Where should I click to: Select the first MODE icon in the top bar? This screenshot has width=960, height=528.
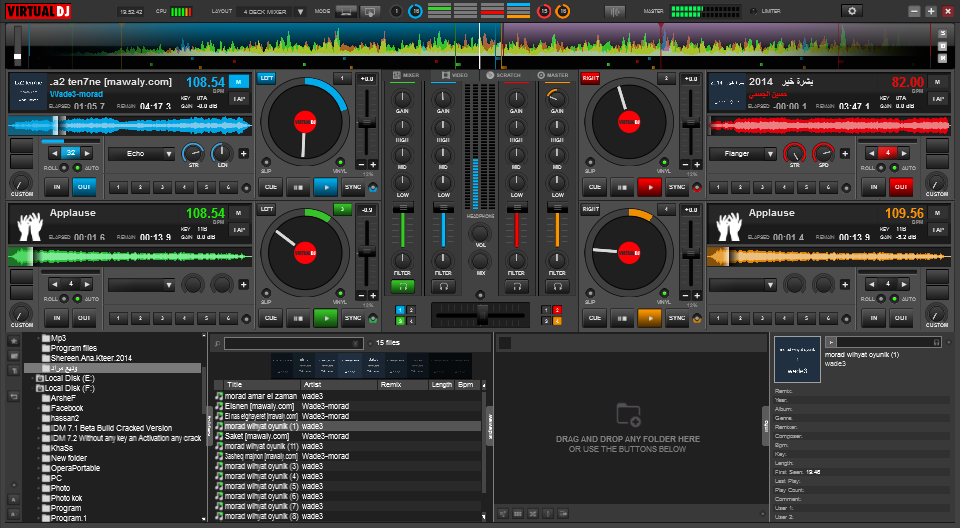[347, 11]
